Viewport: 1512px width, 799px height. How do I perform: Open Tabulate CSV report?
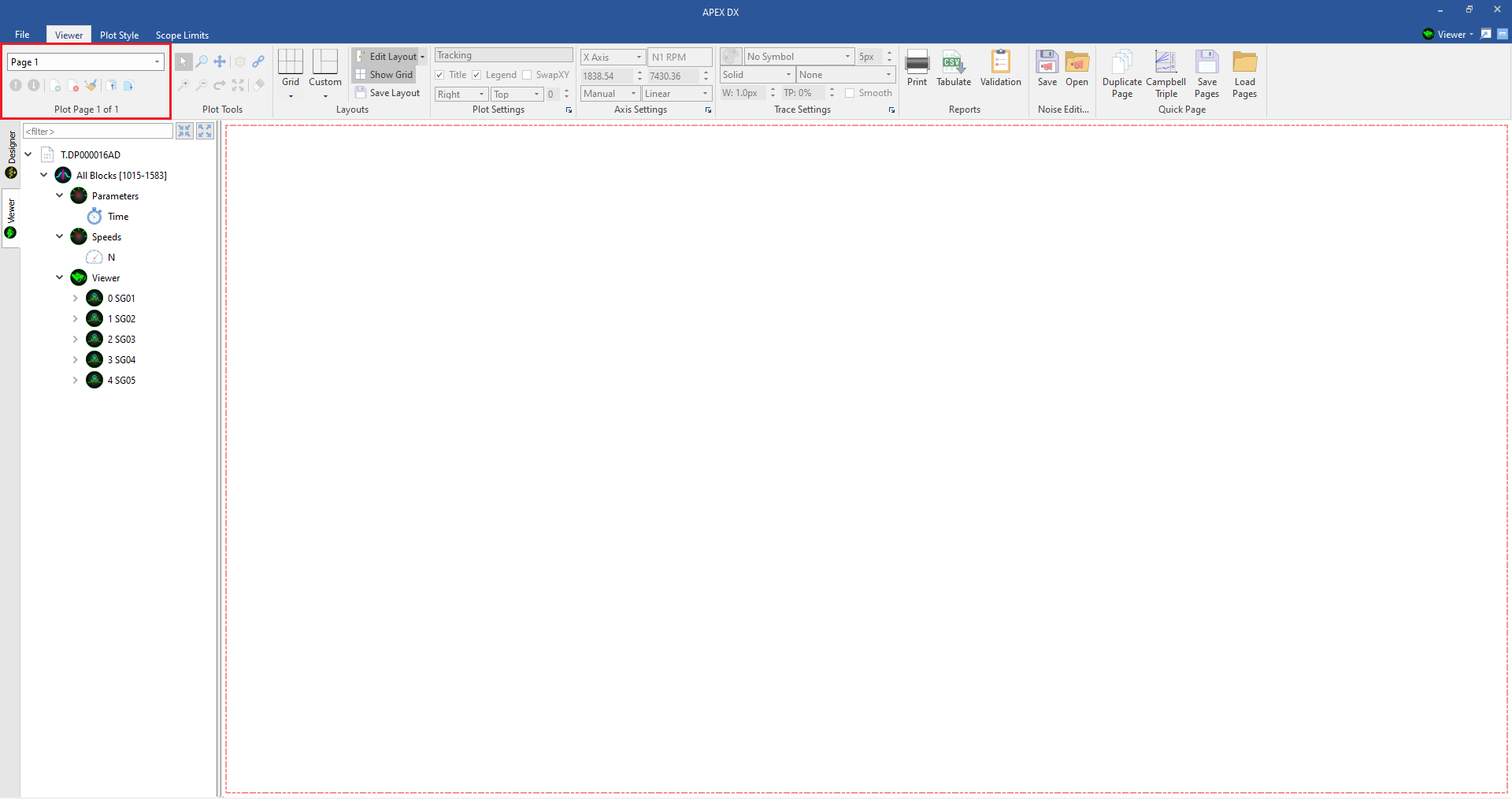click(953, 68)
